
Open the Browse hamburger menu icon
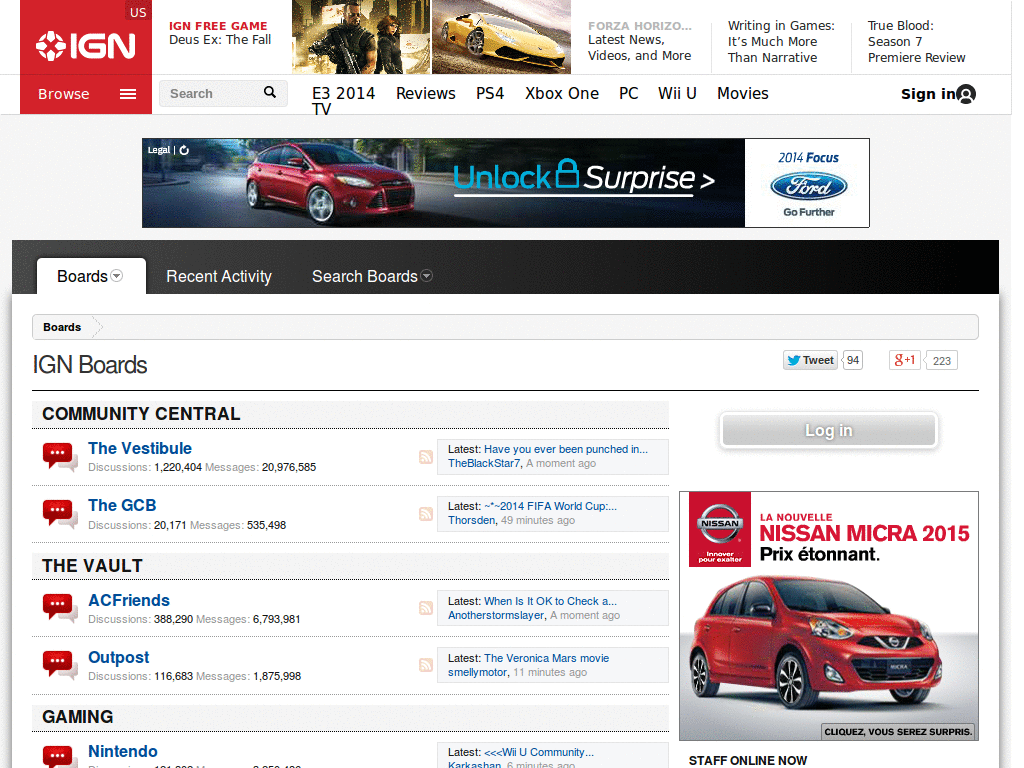[x=128, y=94]
